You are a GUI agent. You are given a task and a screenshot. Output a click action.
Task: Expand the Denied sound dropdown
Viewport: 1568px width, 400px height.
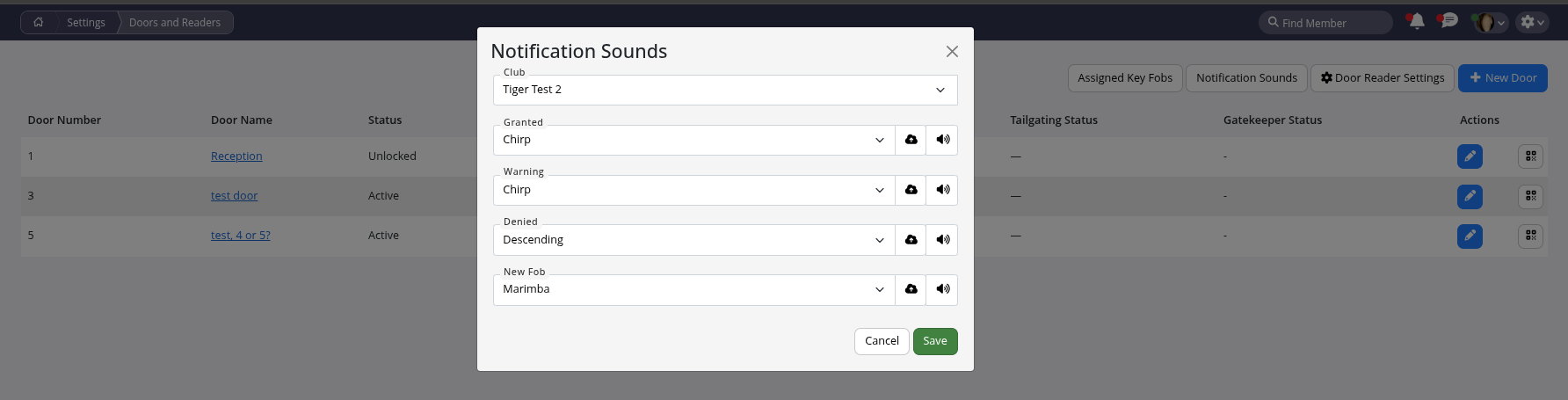(693, 240)
